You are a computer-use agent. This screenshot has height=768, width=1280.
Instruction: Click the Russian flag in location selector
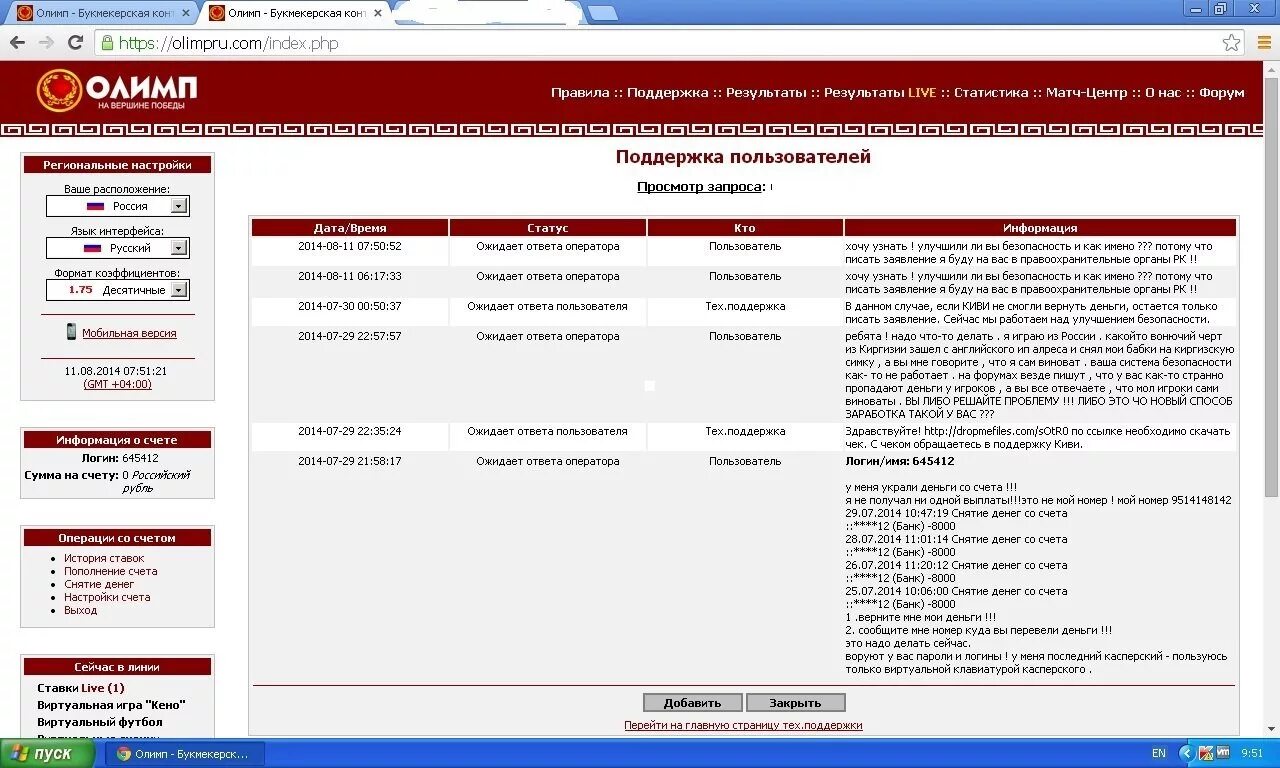click(95, 206)
